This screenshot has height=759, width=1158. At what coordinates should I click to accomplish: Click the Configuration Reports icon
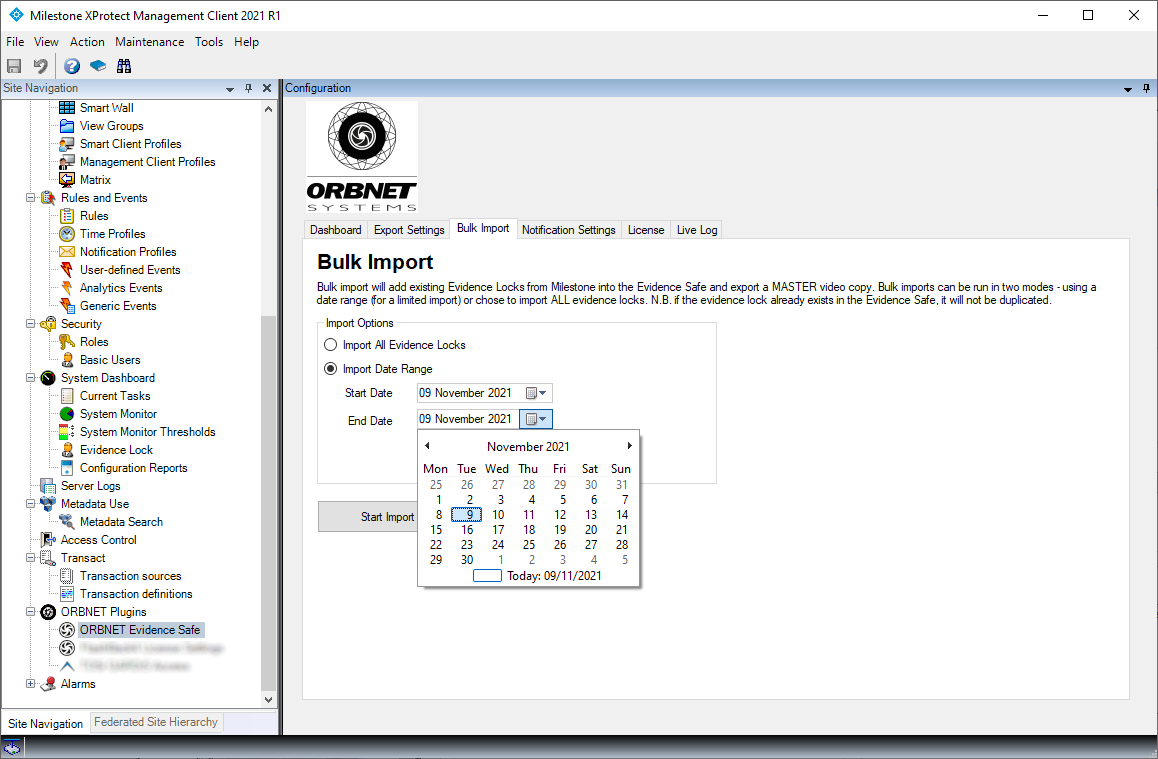[67, 468]
